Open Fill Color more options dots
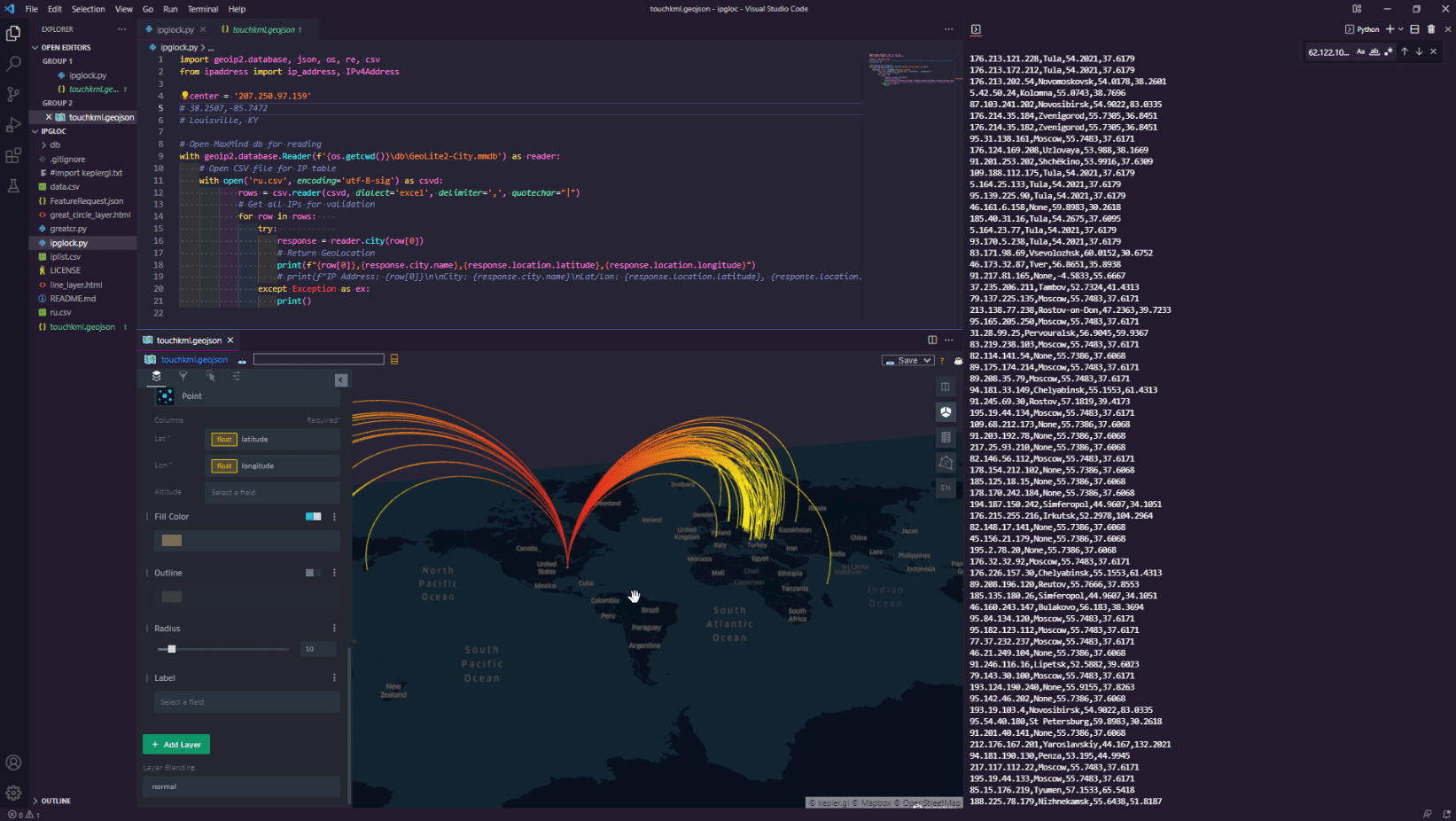The height and width of the screenshot is (821, 1456). (x=334, y=516)
